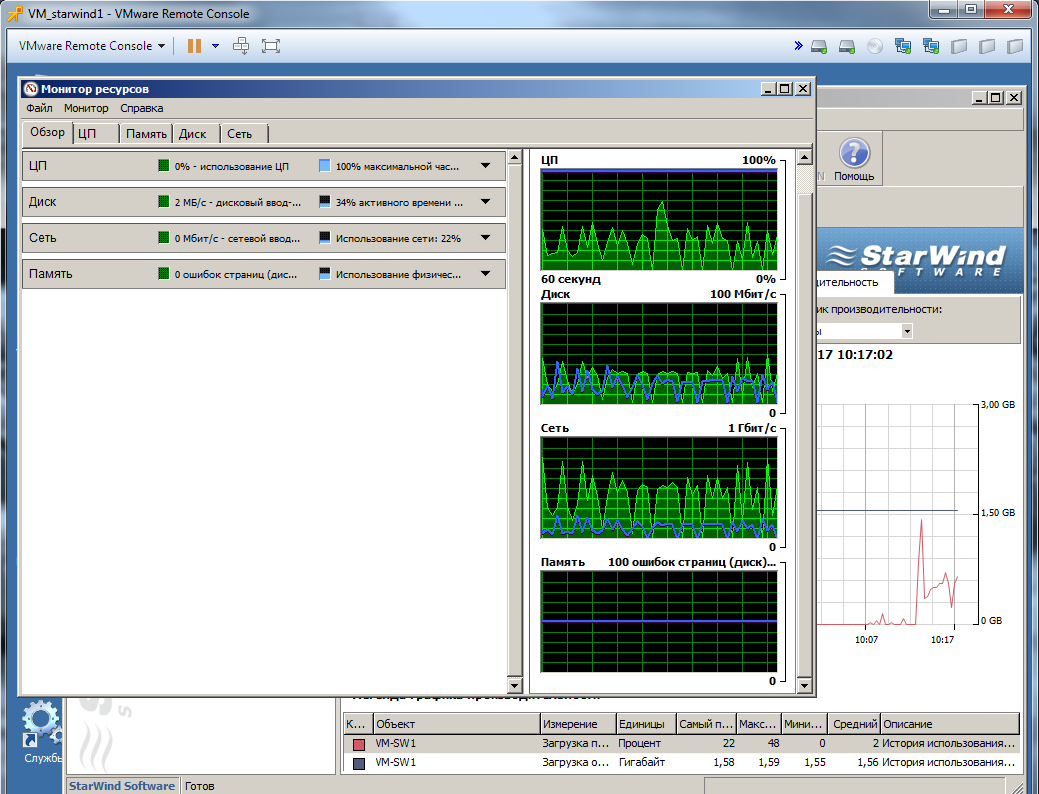The image size is (1039, 794).
Task: Open the performance graph combo box in StarWind
Action: pyautogui.click(x=907, y=331)
